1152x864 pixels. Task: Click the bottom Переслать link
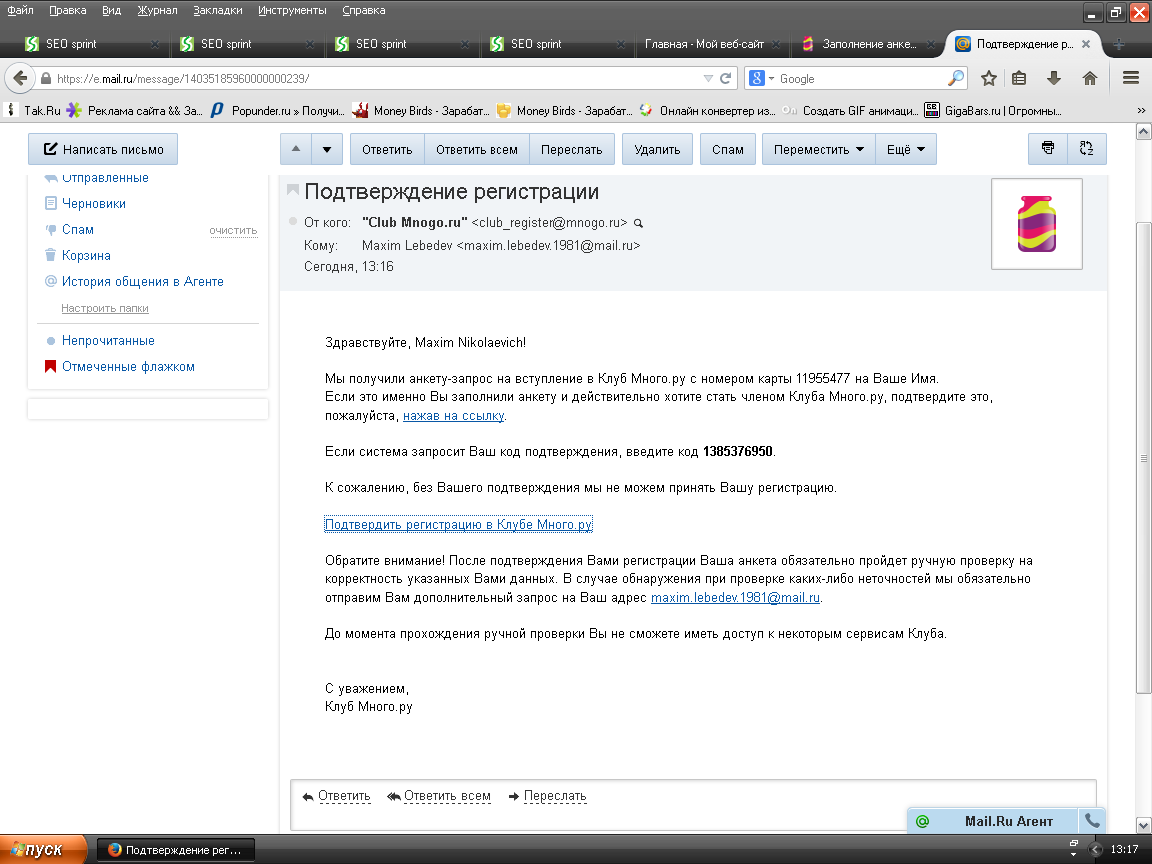(555, 796)
